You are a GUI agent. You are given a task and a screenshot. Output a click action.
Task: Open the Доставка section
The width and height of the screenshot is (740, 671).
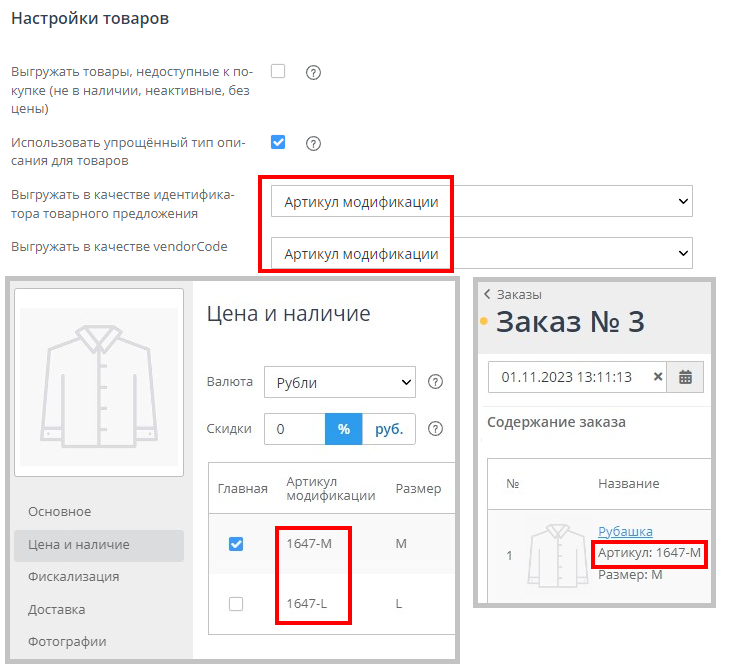56,609
